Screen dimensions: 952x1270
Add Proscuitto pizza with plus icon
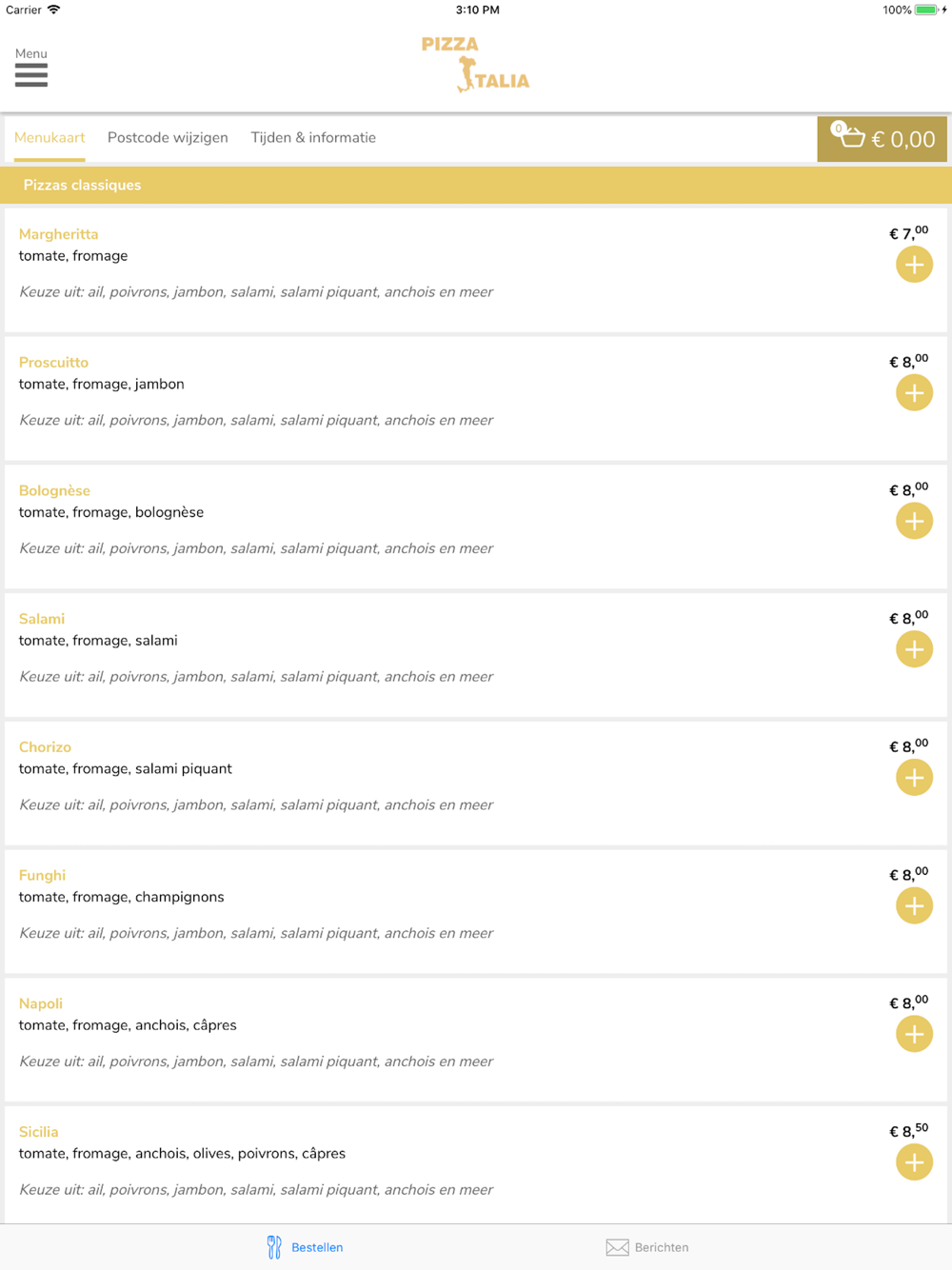click(914, 393)
